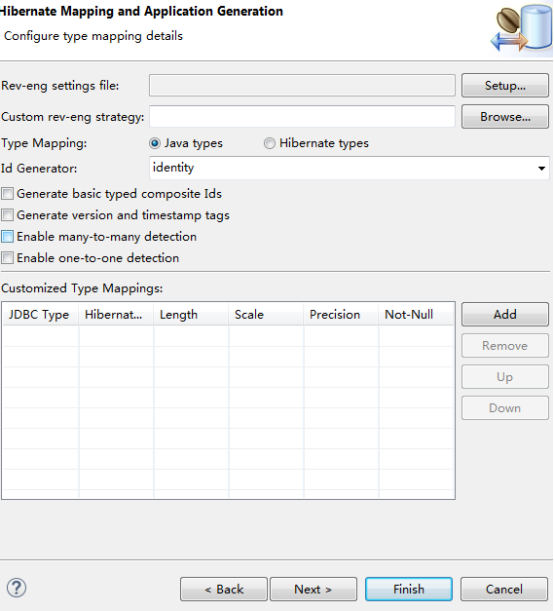The height and width of the screenshot is (611, 554).
Task: Enable Generate basic typed composite Ids
Action: tap(7, 194)
